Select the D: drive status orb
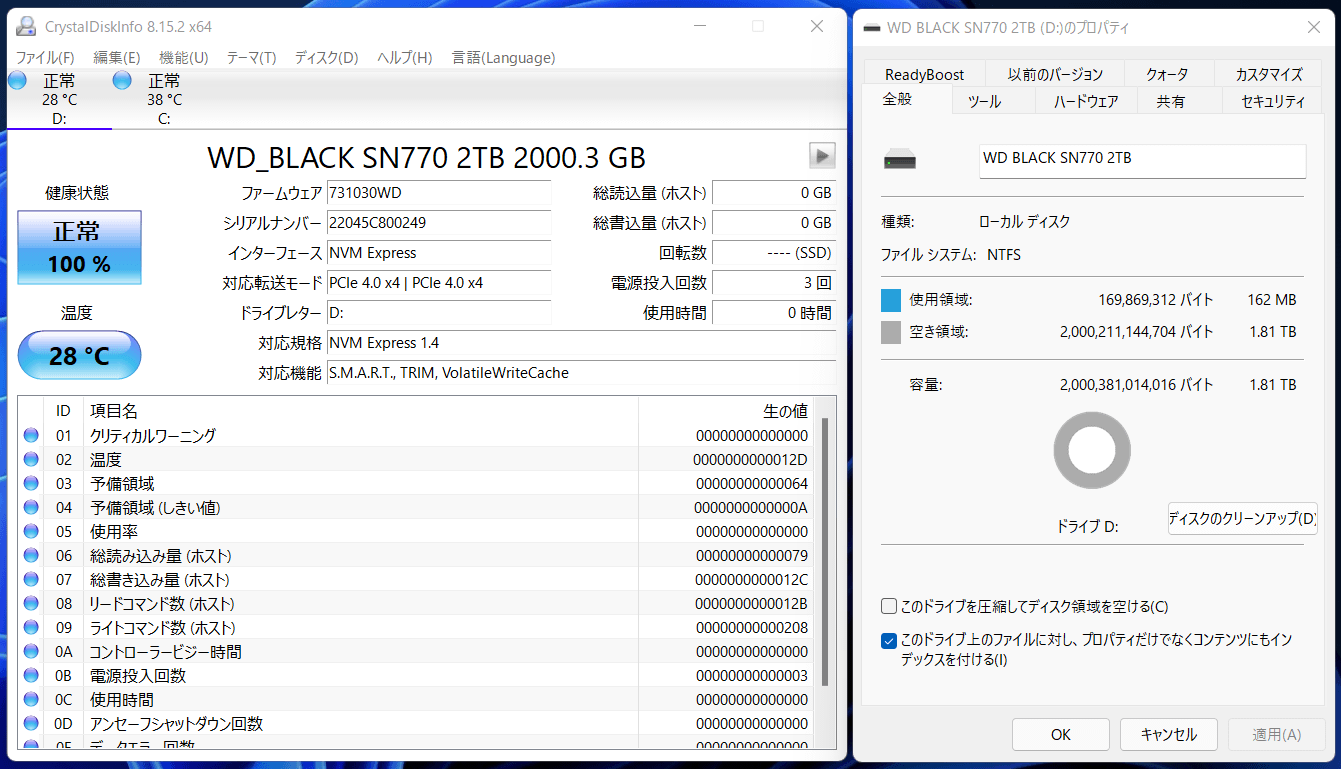Viewport: 1341px width, 769px height. click(x=17, y=81)
